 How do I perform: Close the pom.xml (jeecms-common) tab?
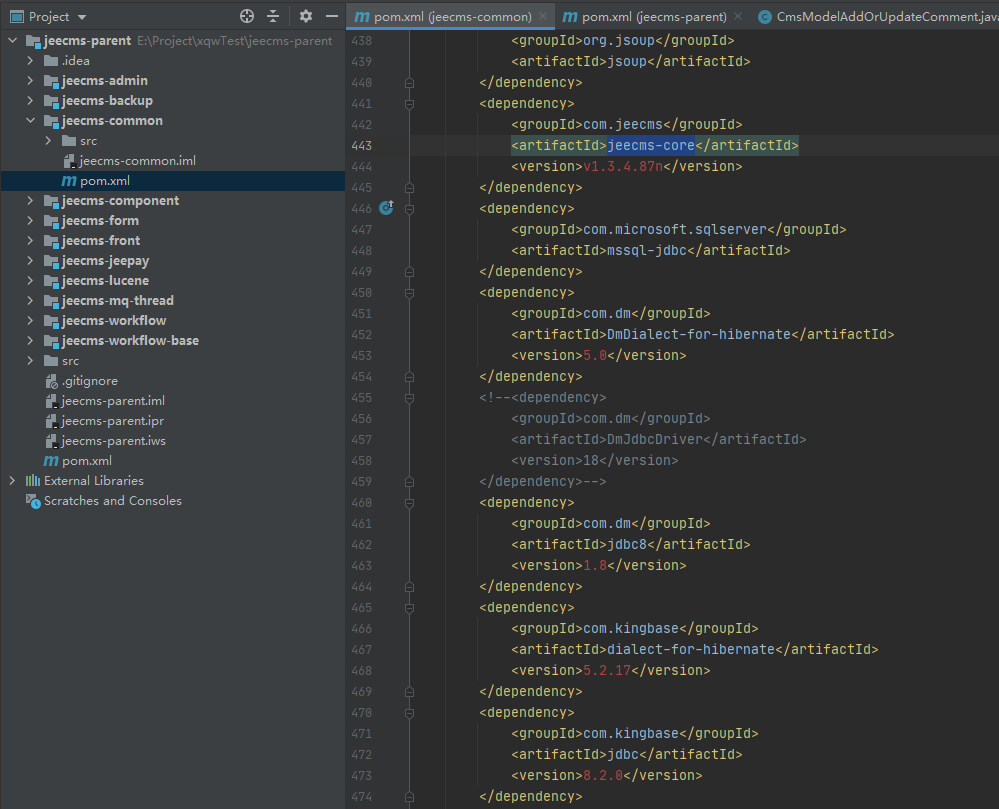tap(543, 17)
